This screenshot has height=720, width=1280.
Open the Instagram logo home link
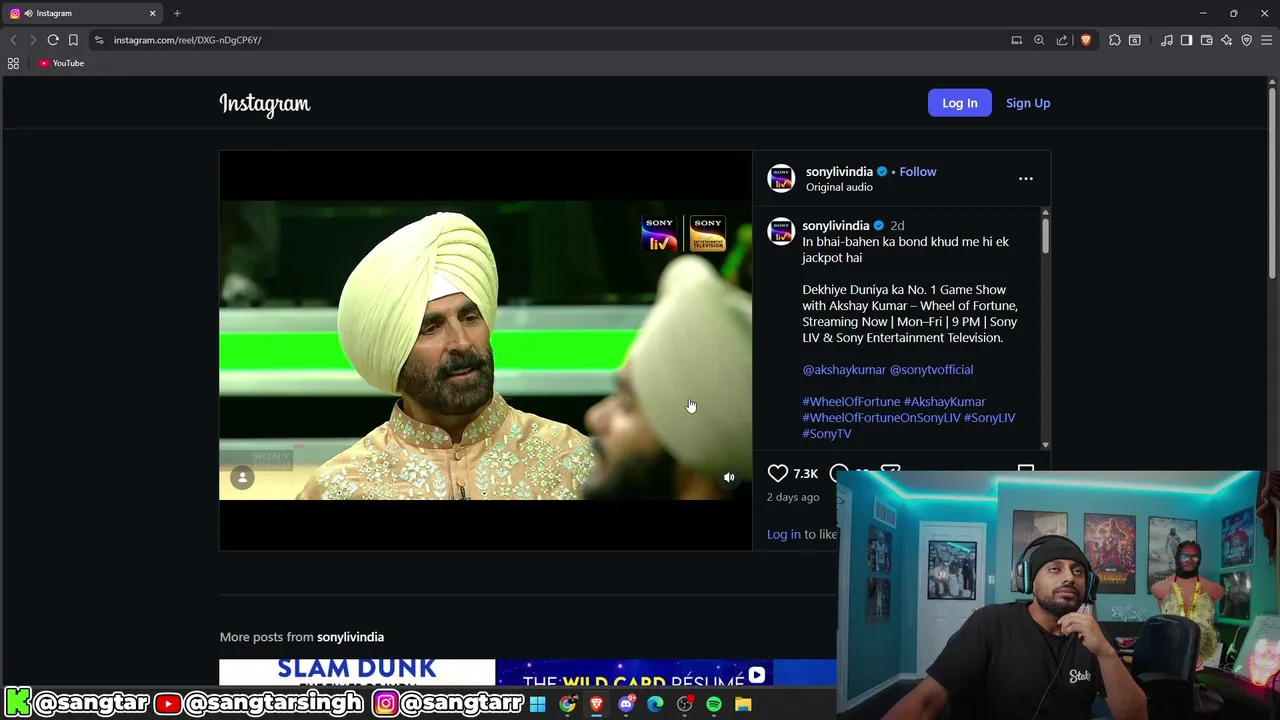(265, 104)
